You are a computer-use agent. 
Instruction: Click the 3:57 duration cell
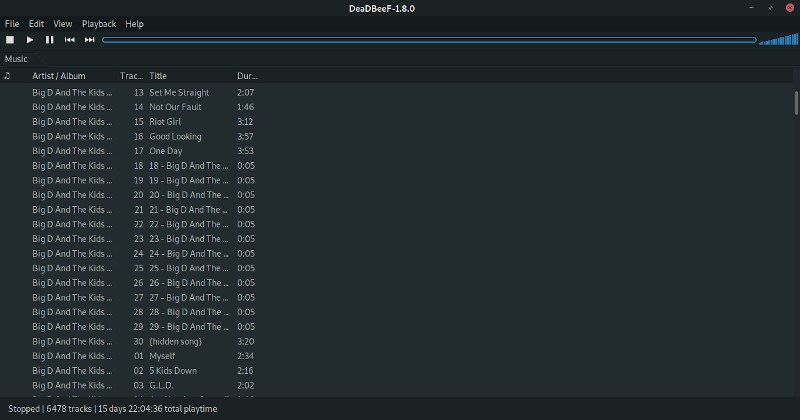tap(245, 136)
